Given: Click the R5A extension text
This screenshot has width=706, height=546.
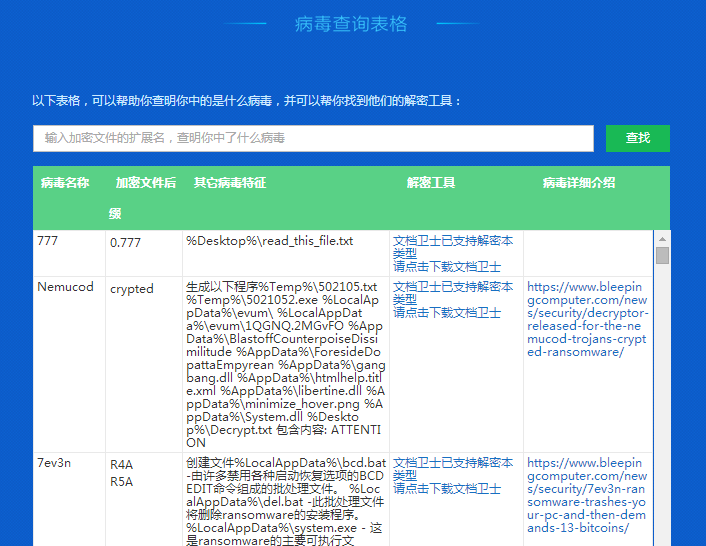Looking at the screenshot, I should pyautogui.click(x=122, y=482).
